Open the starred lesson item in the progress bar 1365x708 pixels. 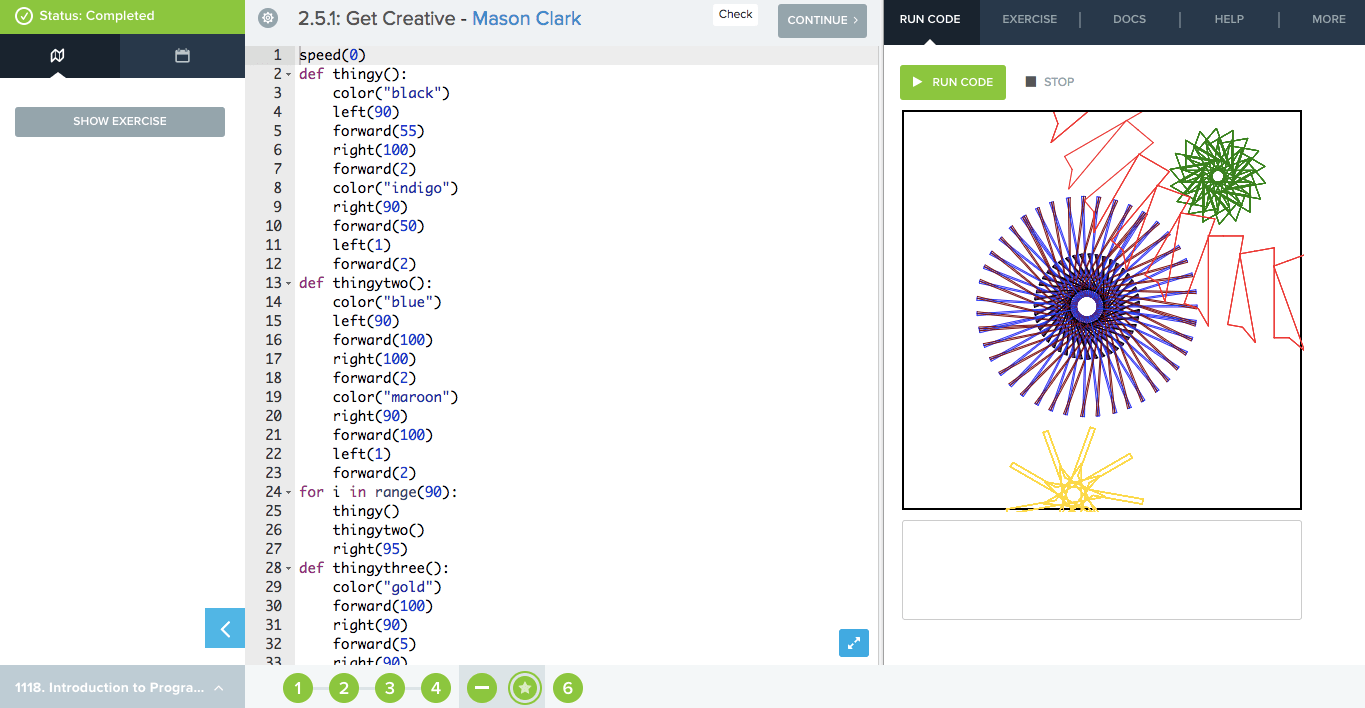(524, 688)
